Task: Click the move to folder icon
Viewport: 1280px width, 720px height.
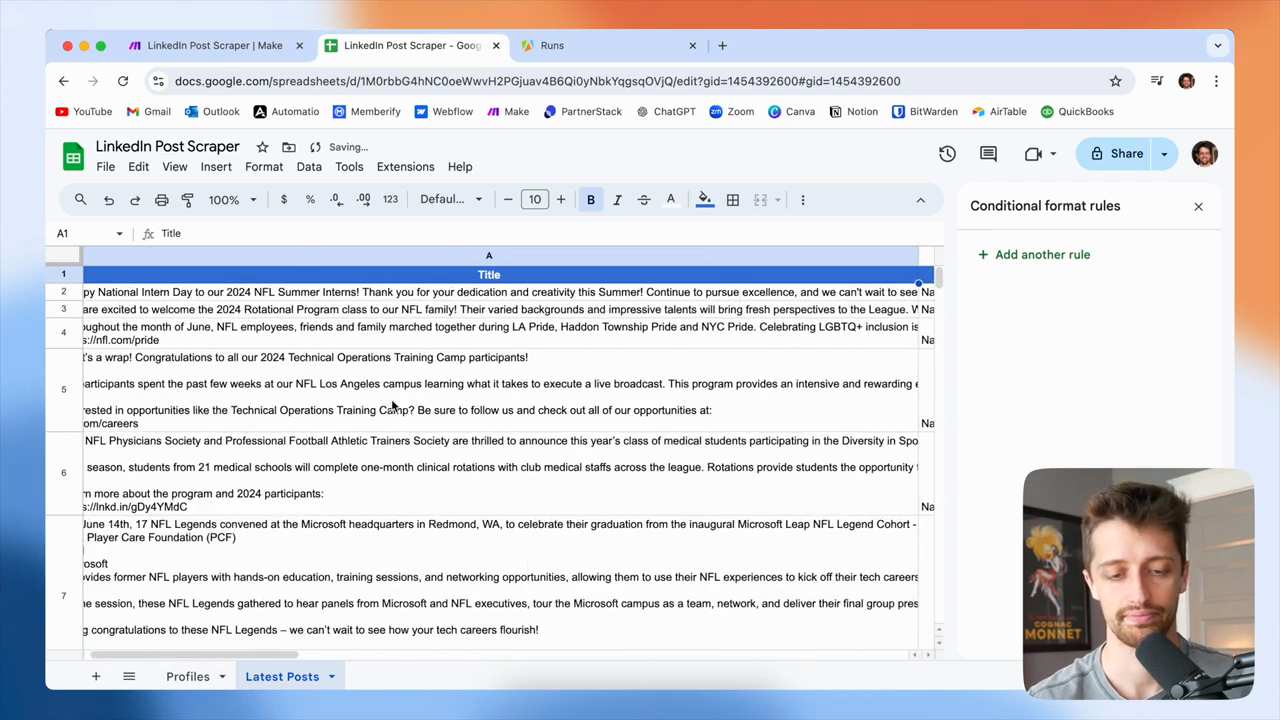Action: pyautogui.click(x=289, y=147)
